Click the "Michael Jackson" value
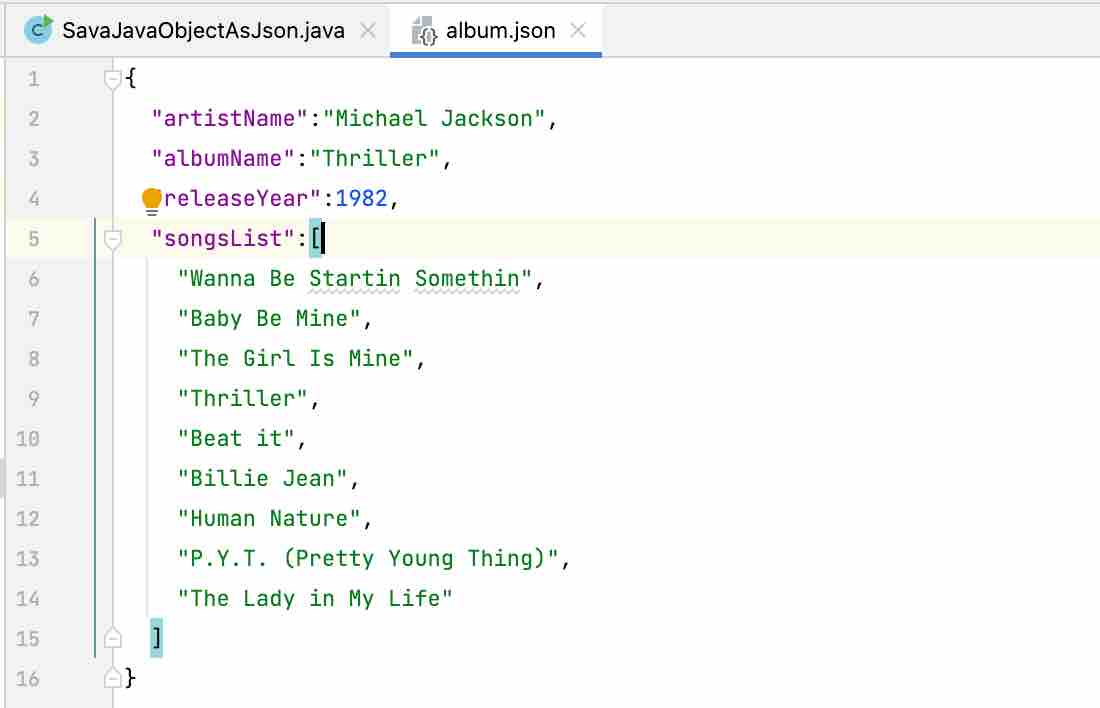Image resolution: width=1100 pixels, height=708 pixels. coord(434,119)
